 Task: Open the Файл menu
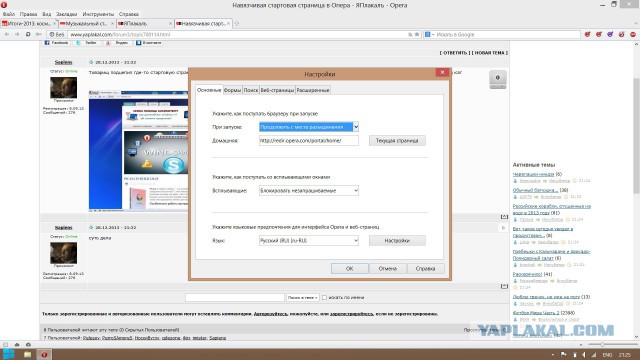(9, 14)
